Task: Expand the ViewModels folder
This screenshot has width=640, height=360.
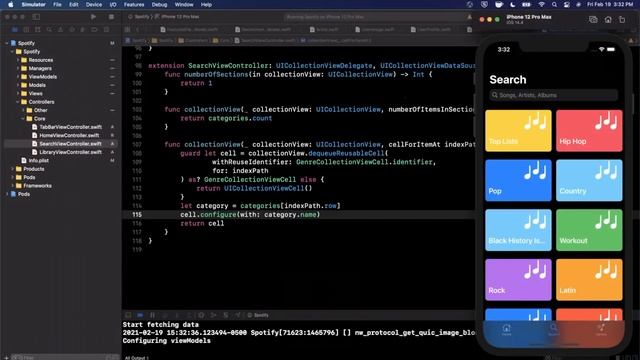Action: (18, 77)
